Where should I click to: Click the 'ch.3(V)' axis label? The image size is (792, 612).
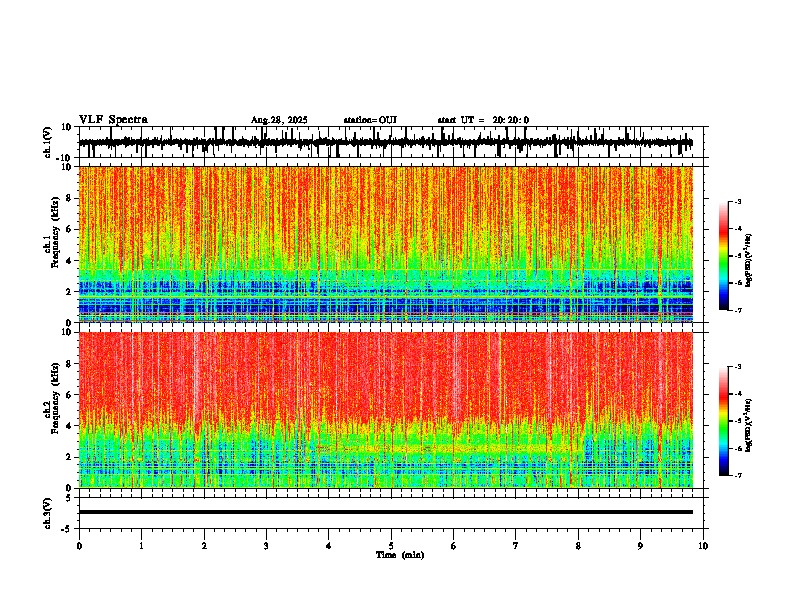(49, 513)
